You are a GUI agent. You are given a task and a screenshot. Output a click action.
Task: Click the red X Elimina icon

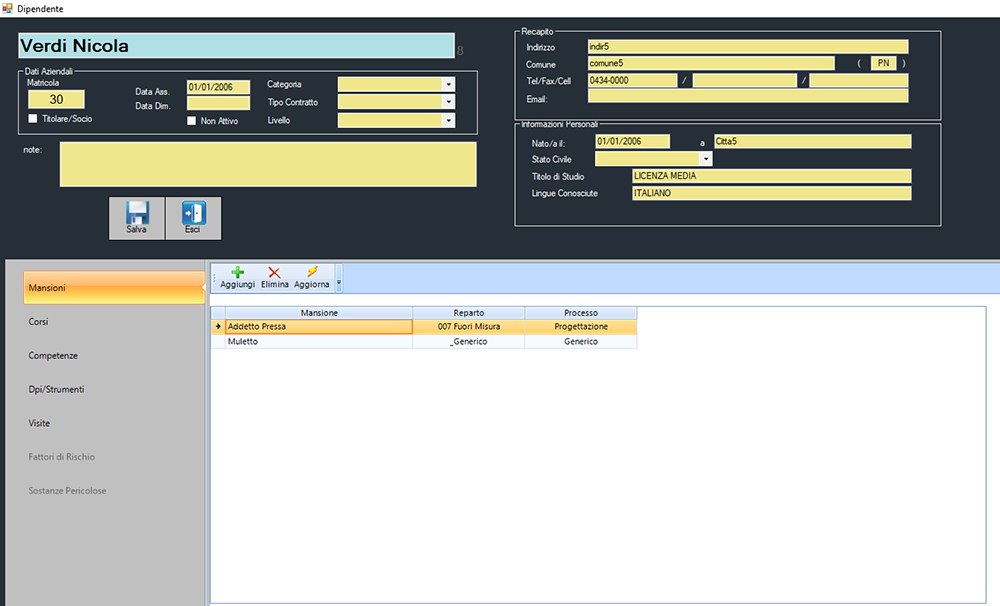coord(274,272)
